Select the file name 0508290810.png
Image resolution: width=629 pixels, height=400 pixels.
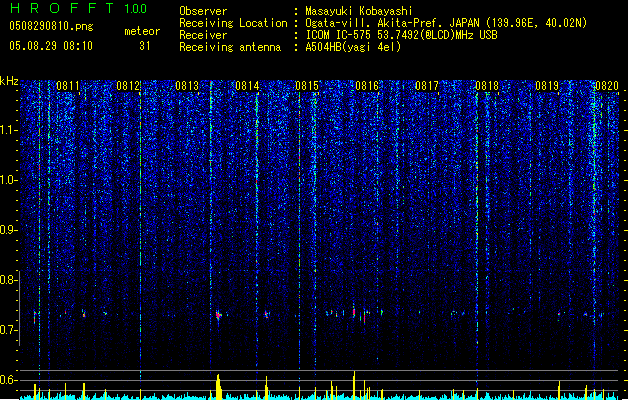(51, 26)
